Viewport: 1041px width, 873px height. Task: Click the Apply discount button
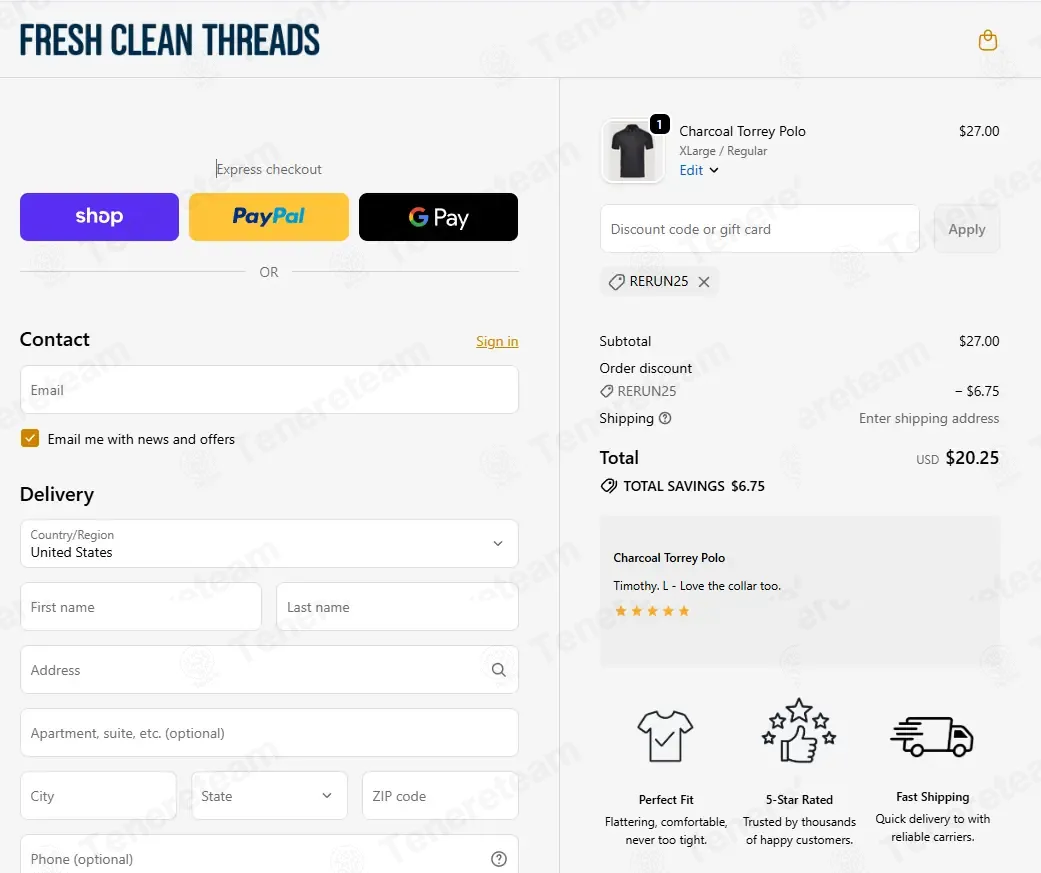click(967, 229)
